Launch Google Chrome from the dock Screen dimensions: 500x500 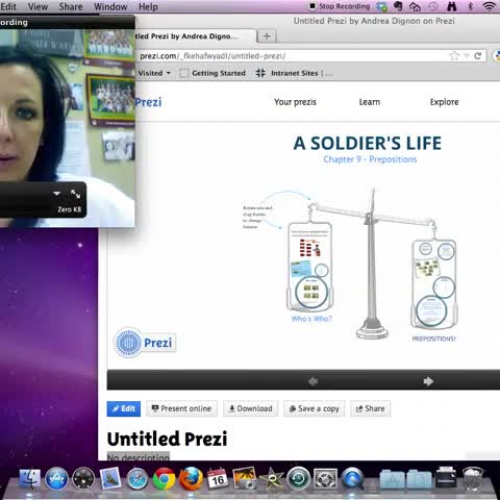(x=164, y=479)
